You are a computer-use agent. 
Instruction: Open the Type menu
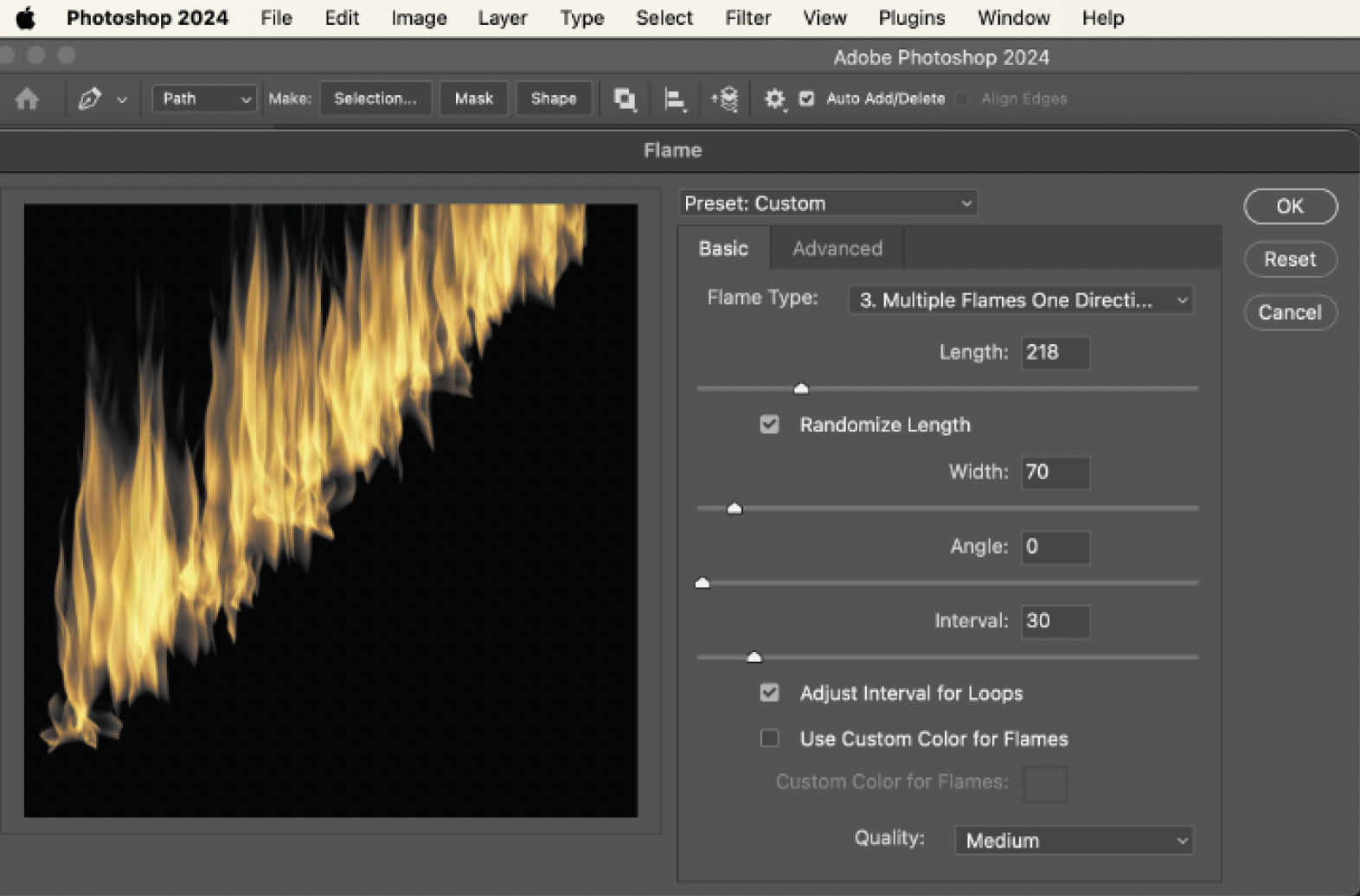[581, 17]
